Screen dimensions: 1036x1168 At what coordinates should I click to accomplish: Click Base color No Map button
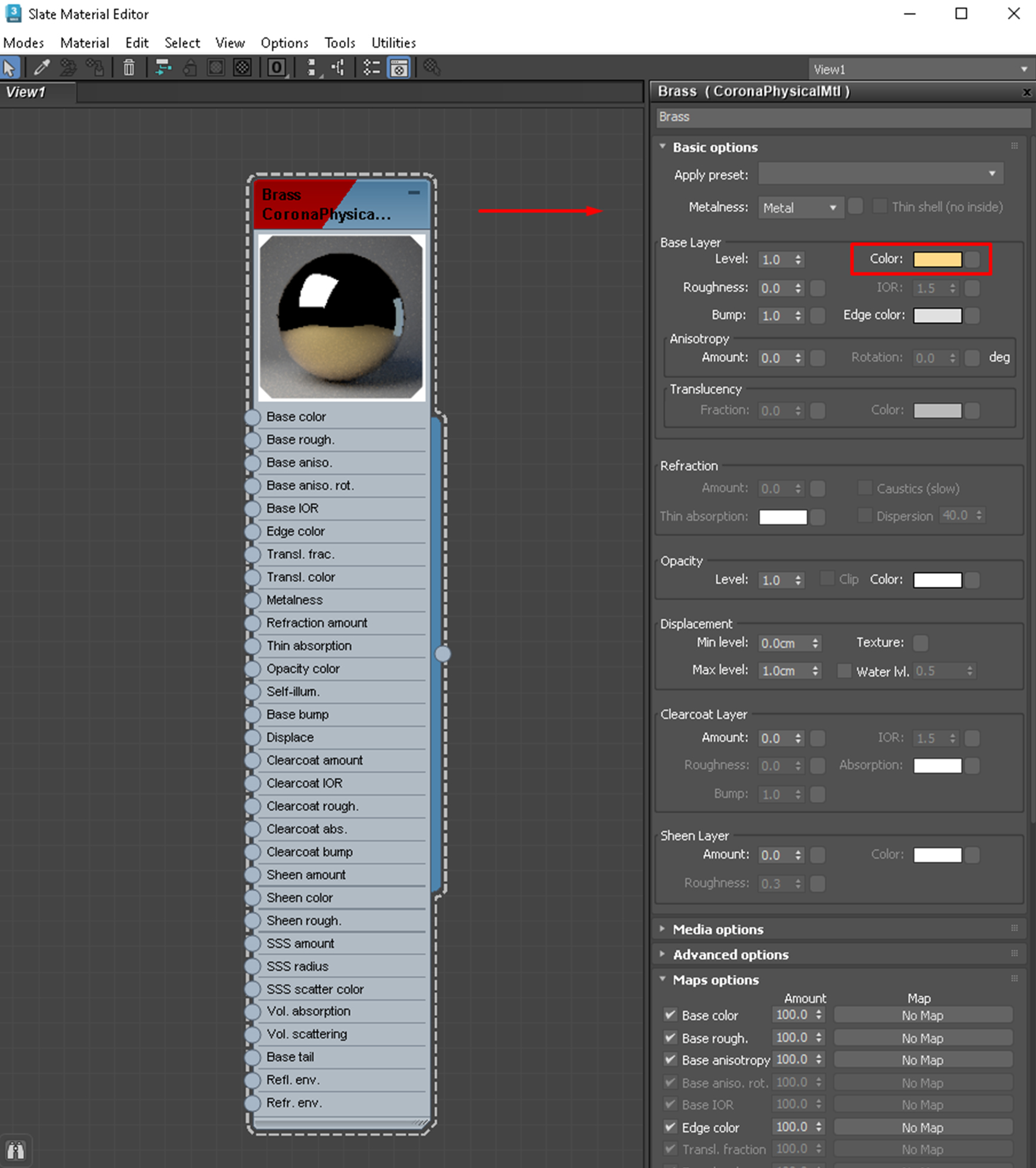click(923, 1015)
